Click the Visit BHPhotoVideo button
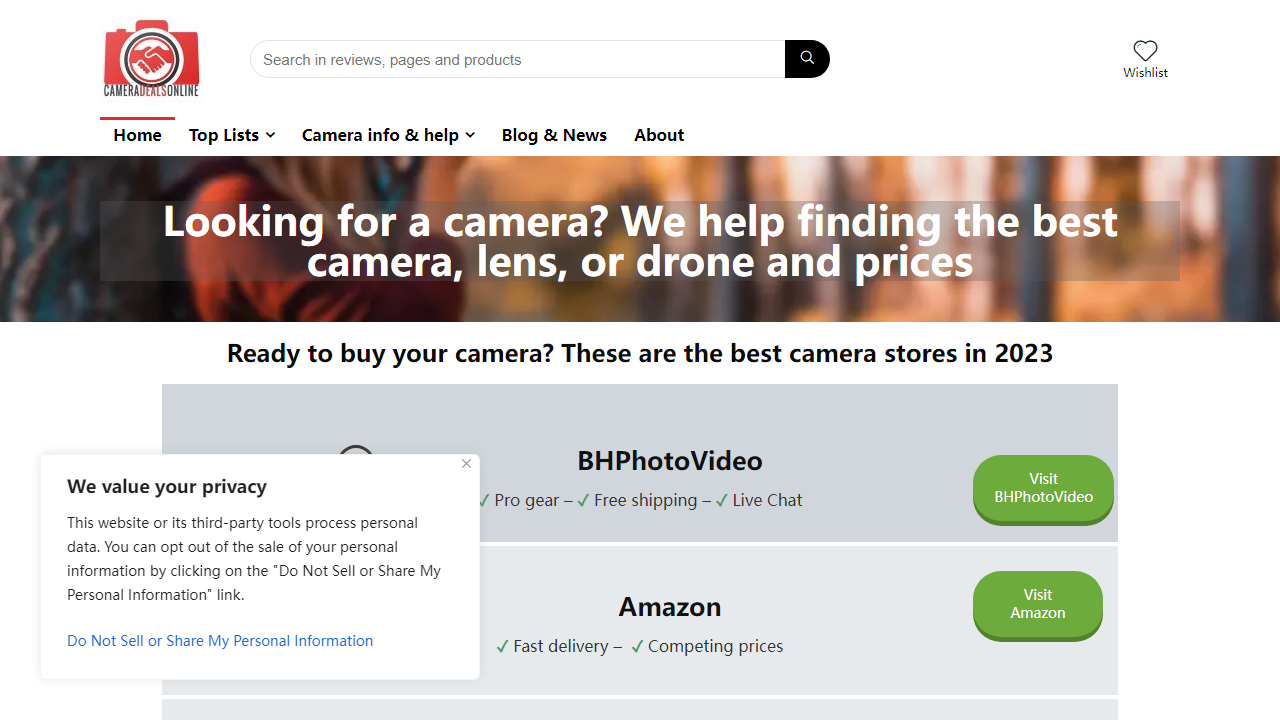 point(1043,489)
